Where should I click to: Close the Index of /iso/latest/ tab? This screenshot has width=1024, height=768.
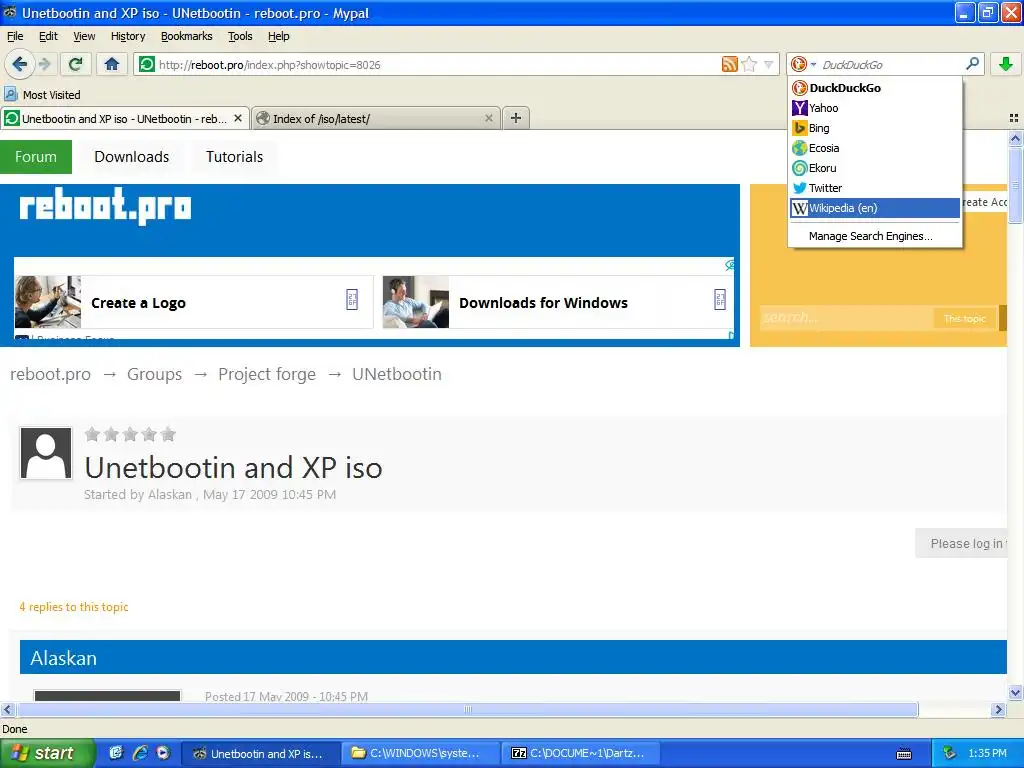pos(488,118)
